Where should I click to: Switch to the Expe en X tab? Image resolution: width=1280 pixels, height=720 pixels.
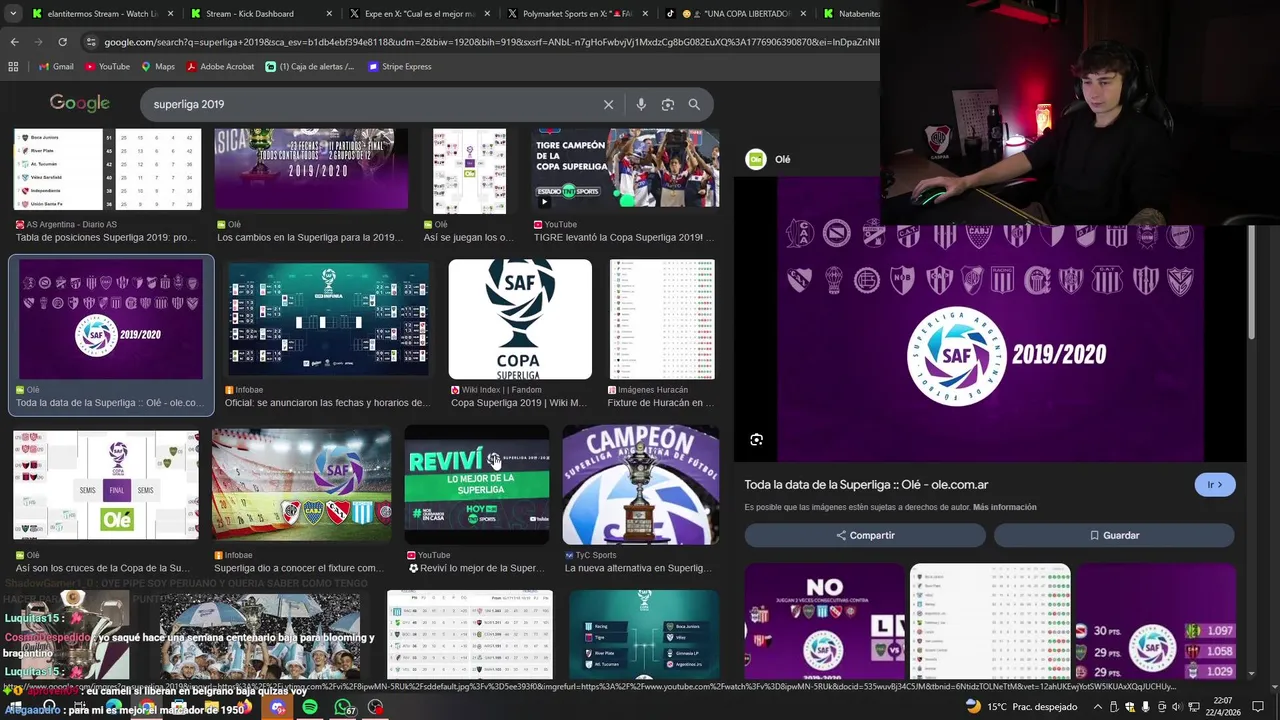[418, 14]
